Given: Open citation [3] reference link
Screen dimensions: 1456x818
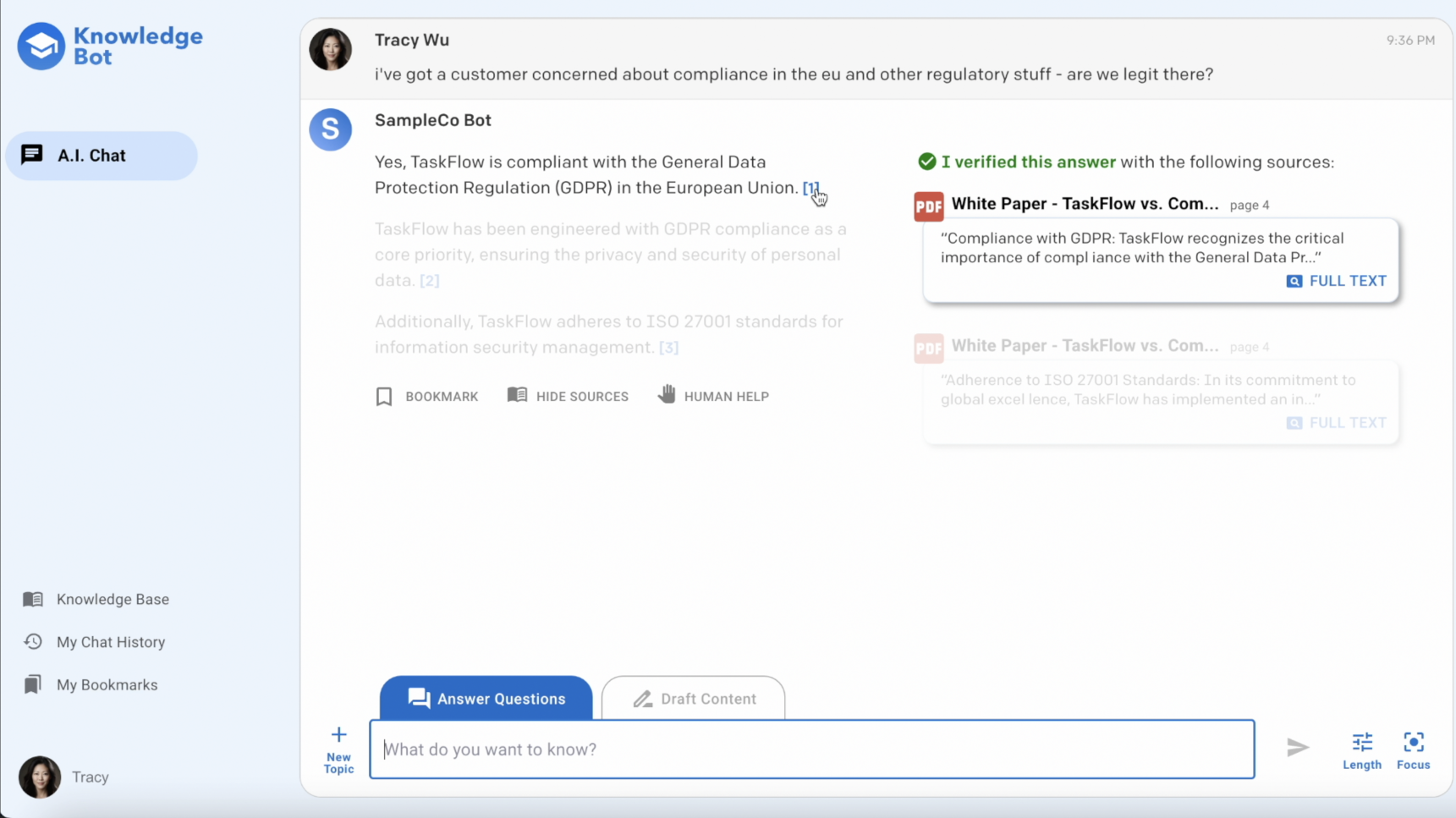Looking at the screenshot, I should click(669, 348).
